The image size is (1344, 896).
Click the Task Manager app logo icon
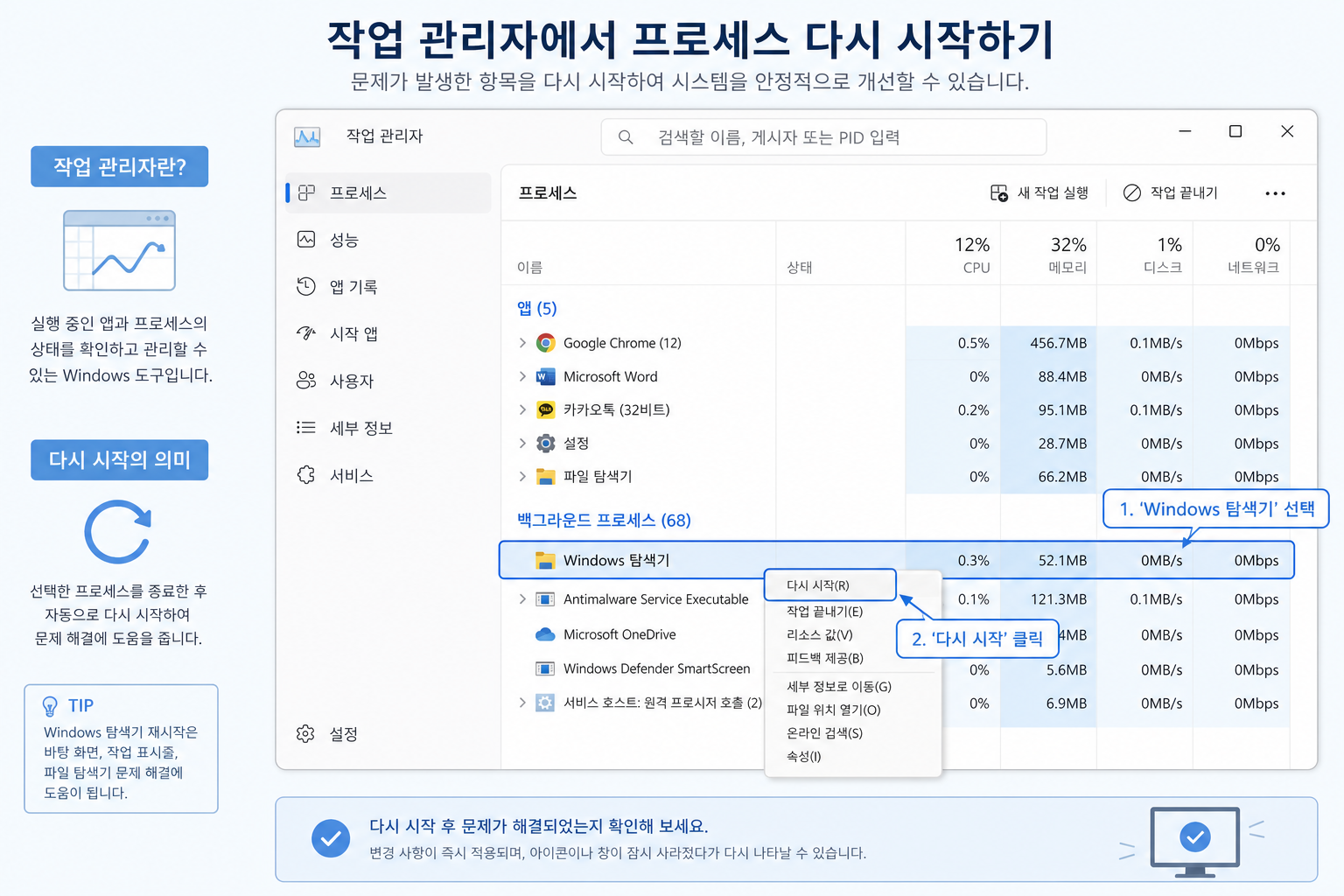[x=307, y=136]
